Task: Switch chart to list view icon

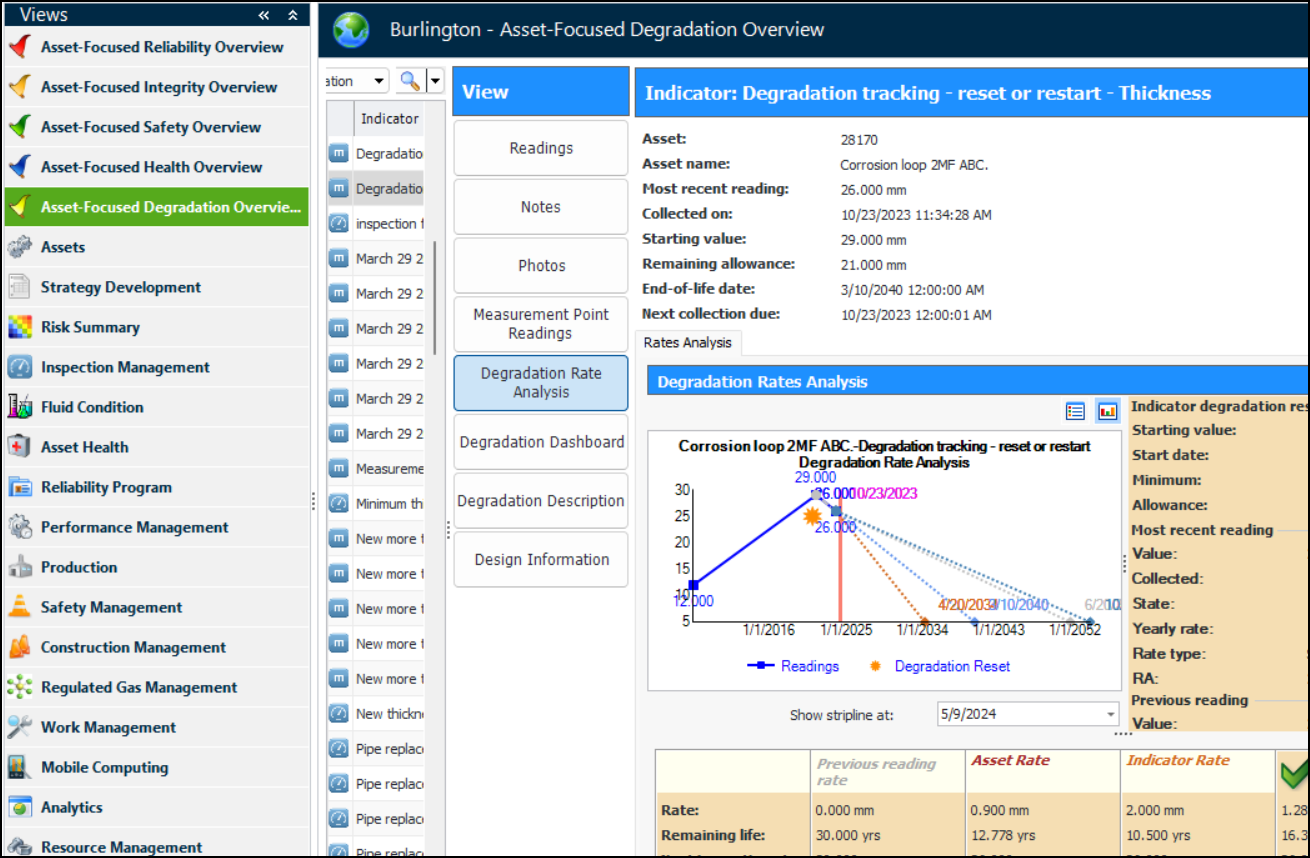Action: click(x=1076, y=411)
